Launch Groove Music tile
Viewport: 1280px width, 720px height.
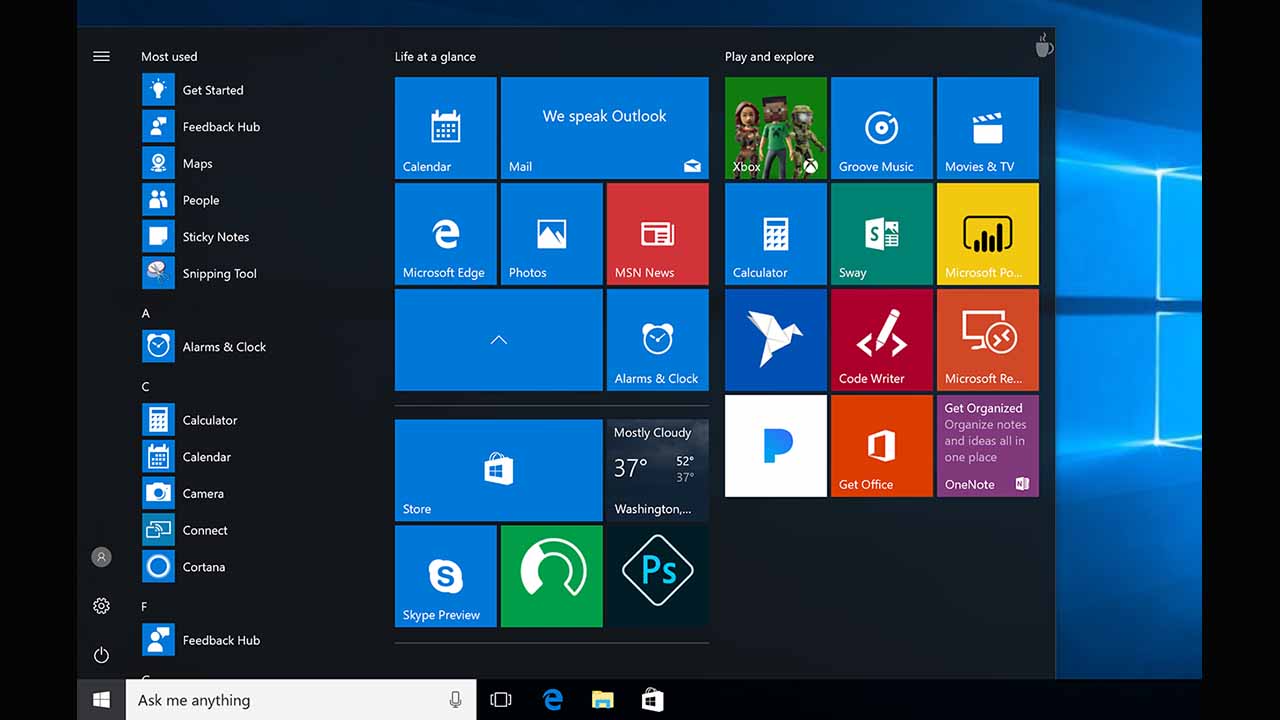881,128
